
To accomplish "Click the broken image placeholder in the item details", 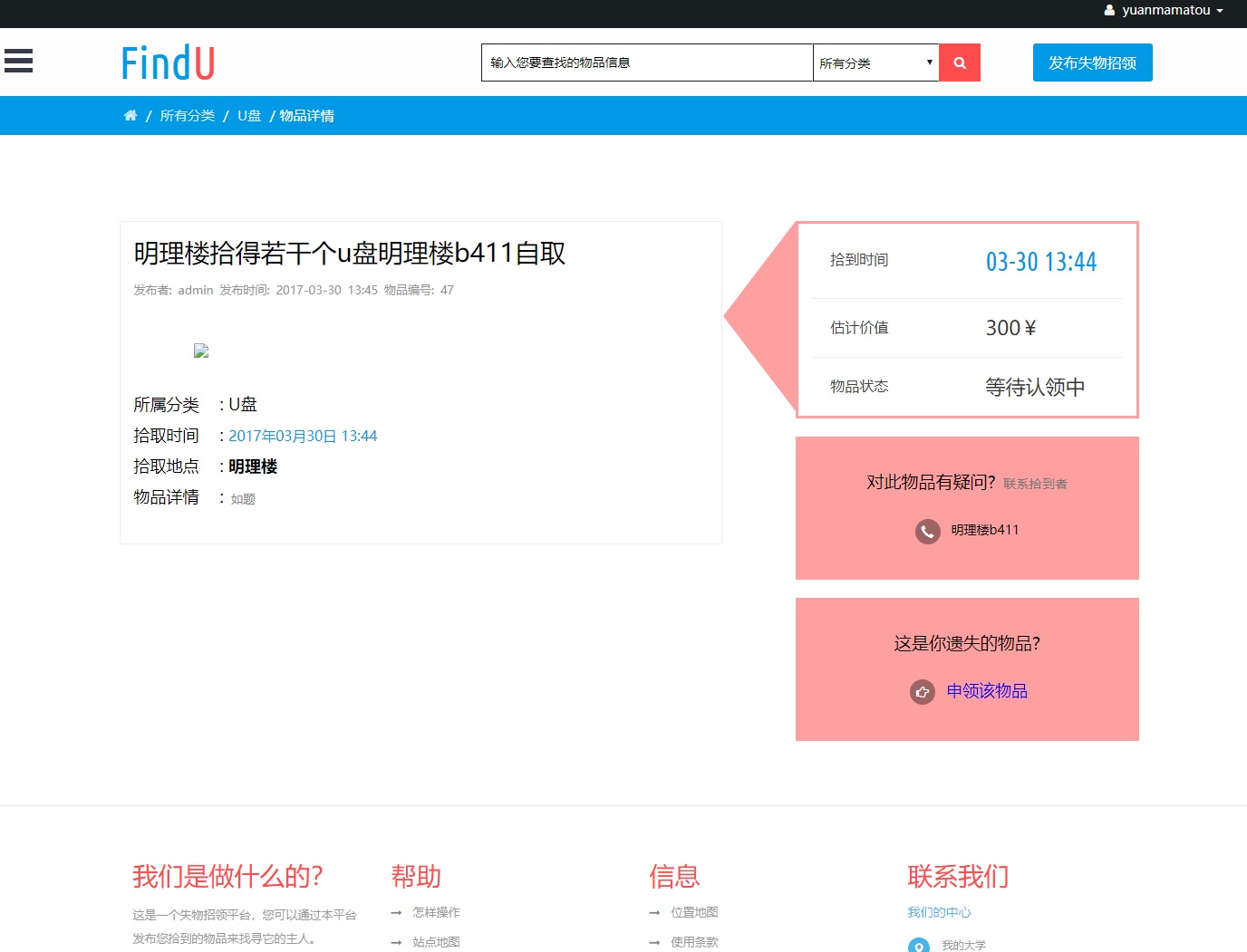I will tap(200, 351).
